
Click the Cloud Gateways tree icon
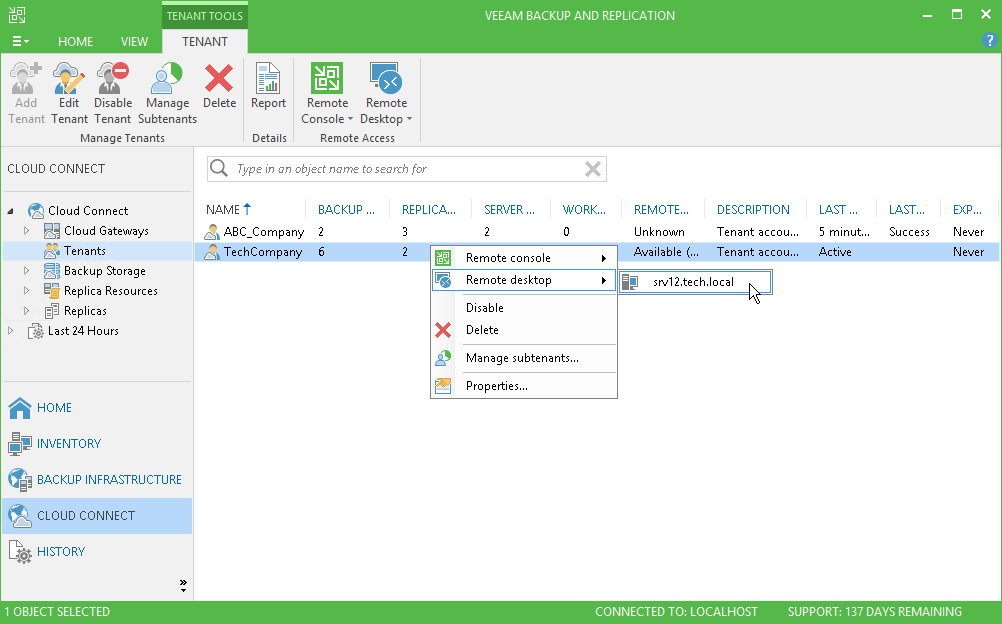(x=52, y=231)
